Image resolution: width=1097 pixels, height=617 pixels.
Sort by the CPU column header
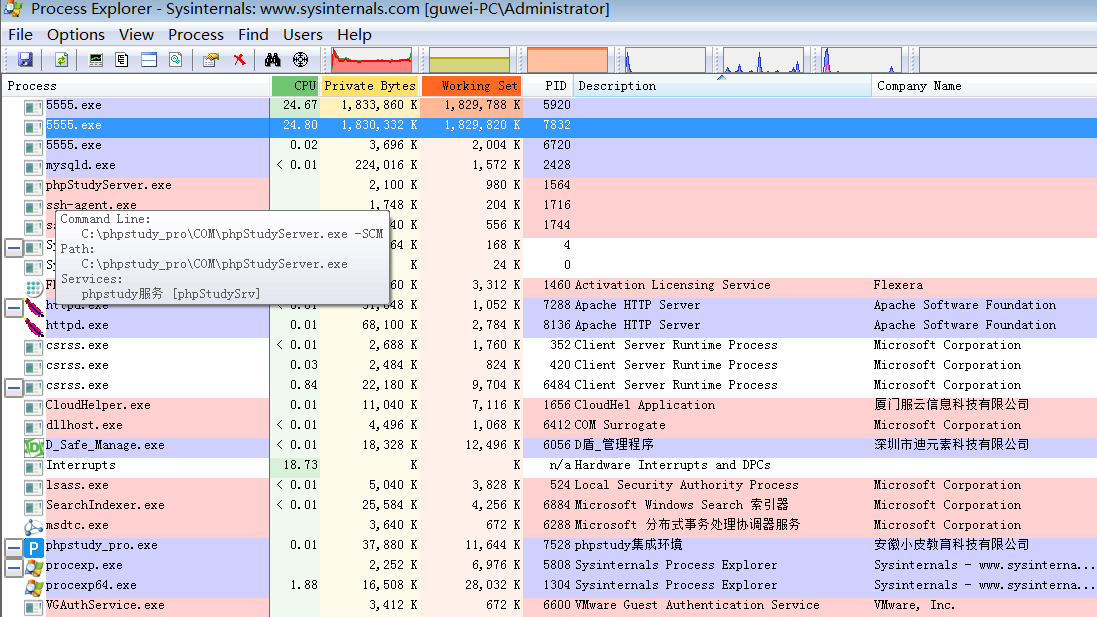pos(296,86)
